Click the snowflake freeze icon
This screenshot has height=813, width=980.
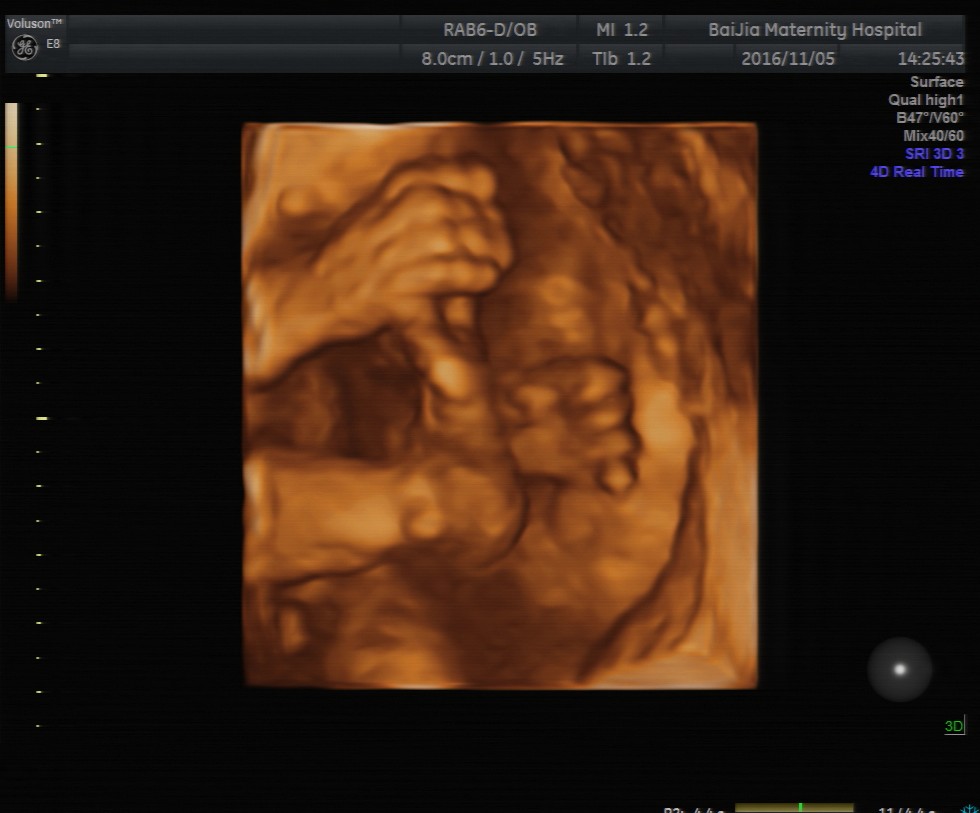(968, 808)
